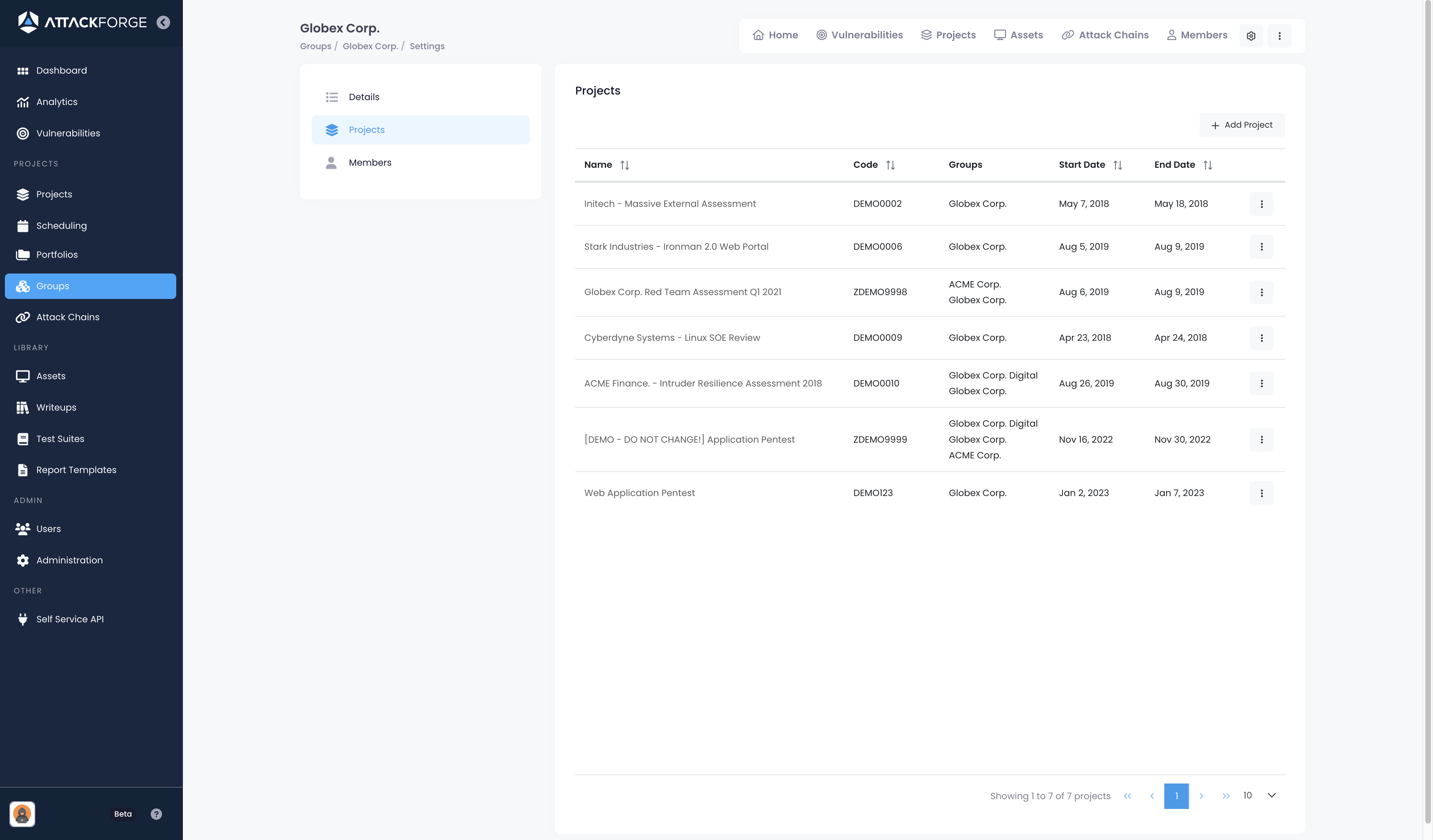Open the top-right more options menu
This screenshot has height=840, width=1433.
(x=1279, y=36)
